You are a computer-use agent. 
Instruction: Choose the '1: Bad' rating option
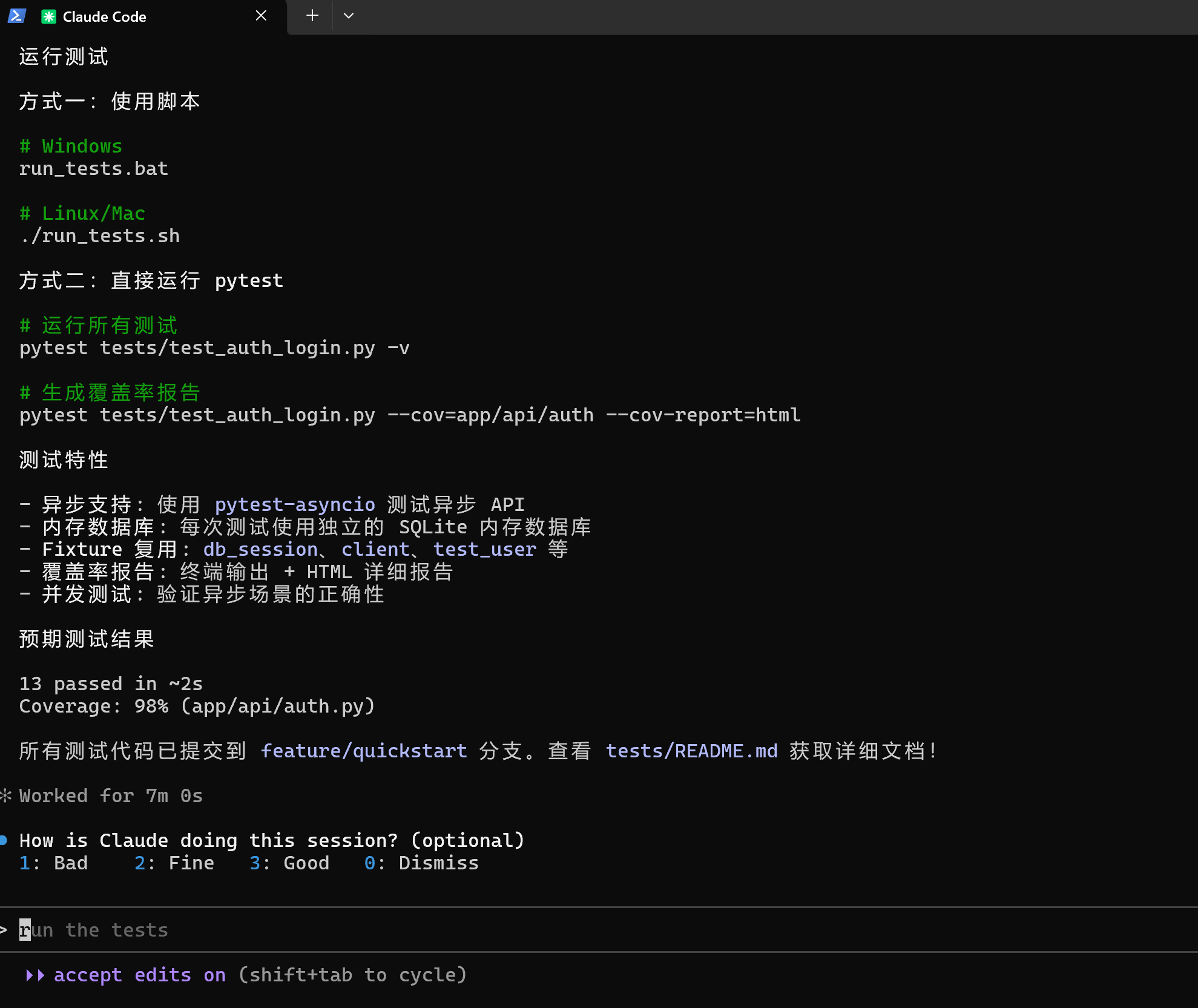coord(53,863)
